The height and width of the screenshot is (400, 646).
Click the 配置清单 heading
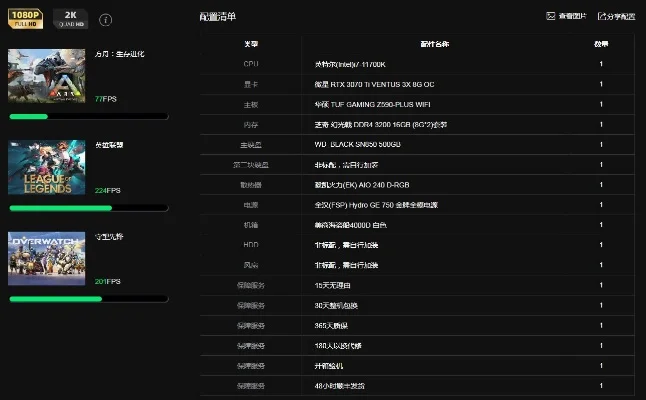click(218, 16)
